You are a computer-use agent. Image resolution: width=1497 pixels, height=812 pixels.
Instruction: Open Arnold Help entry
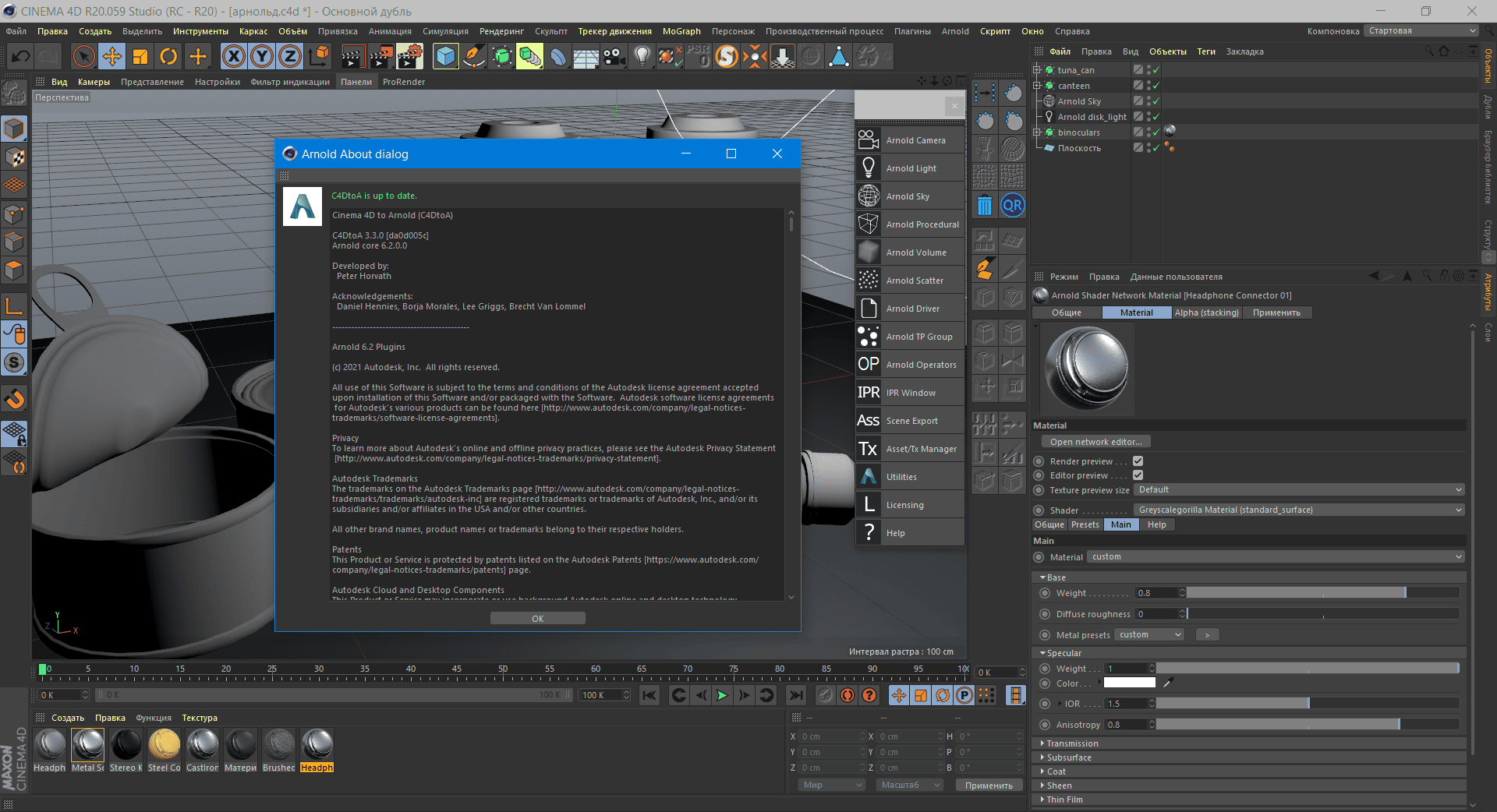click(910, 533)
